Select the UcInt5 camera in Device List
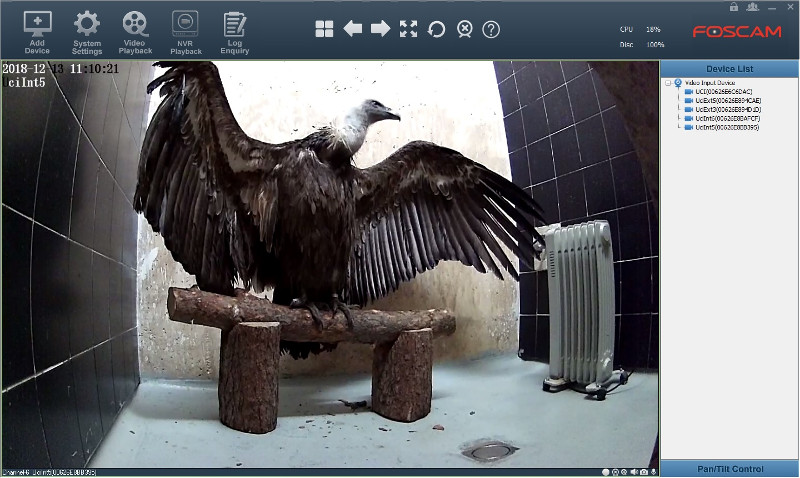Image resolution: width=800 pixels, height=478 pixels. pos(727,128)
